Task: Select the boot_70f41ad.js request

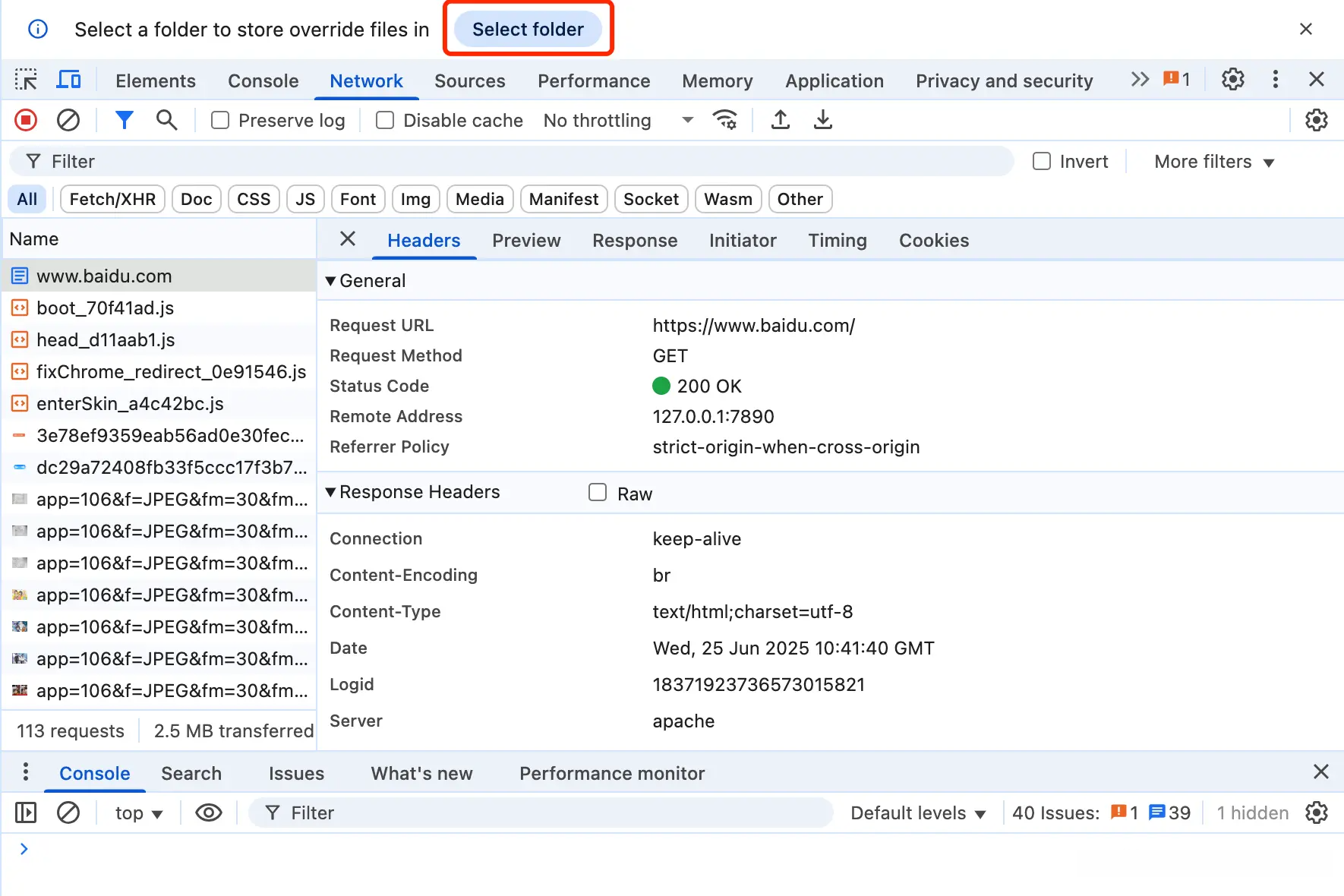Action: click(x=105, y=308)
